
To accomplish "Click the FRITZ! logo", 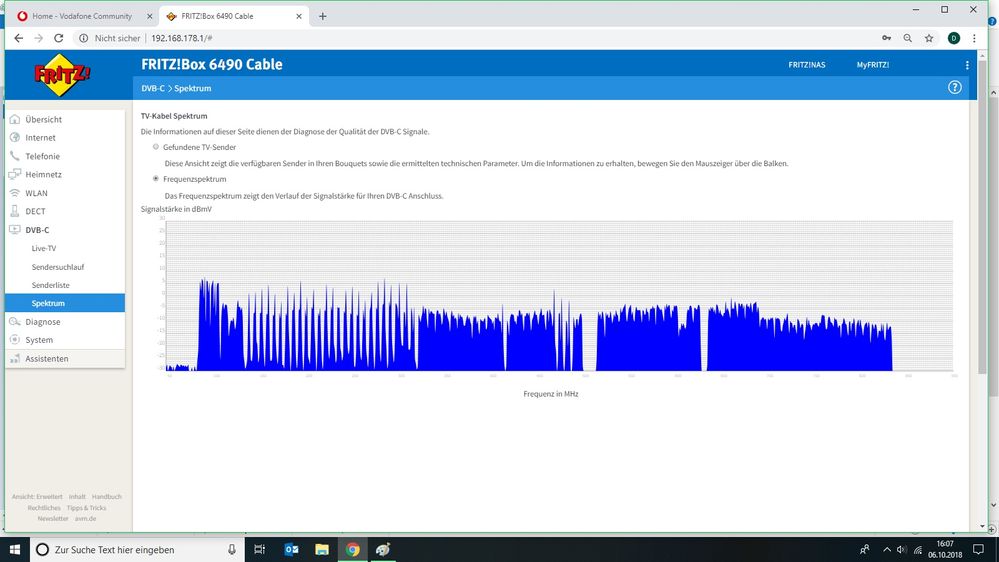I will tap(62, 75).
